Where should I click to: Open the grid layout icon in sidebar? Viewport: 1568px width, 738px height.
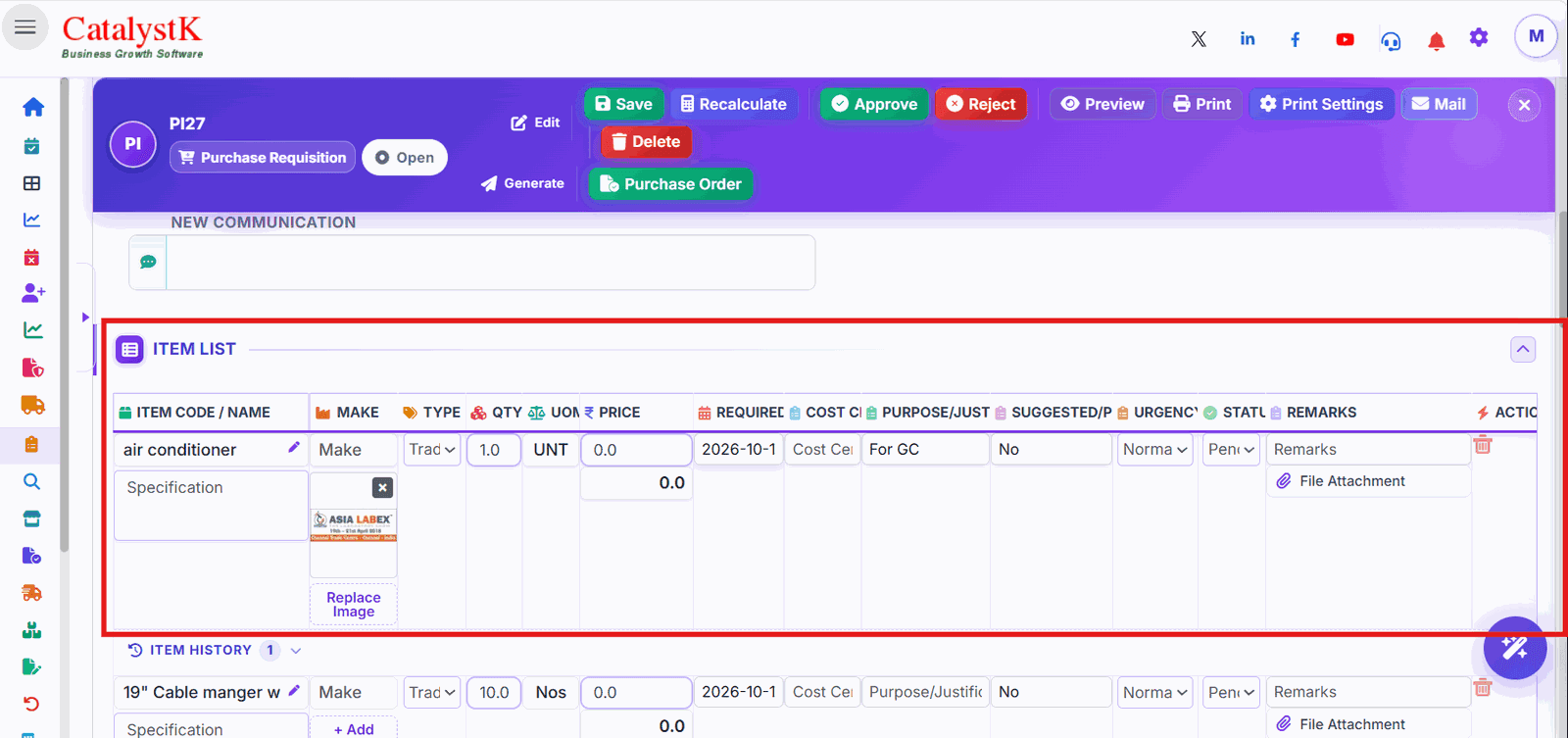[32, 183]
